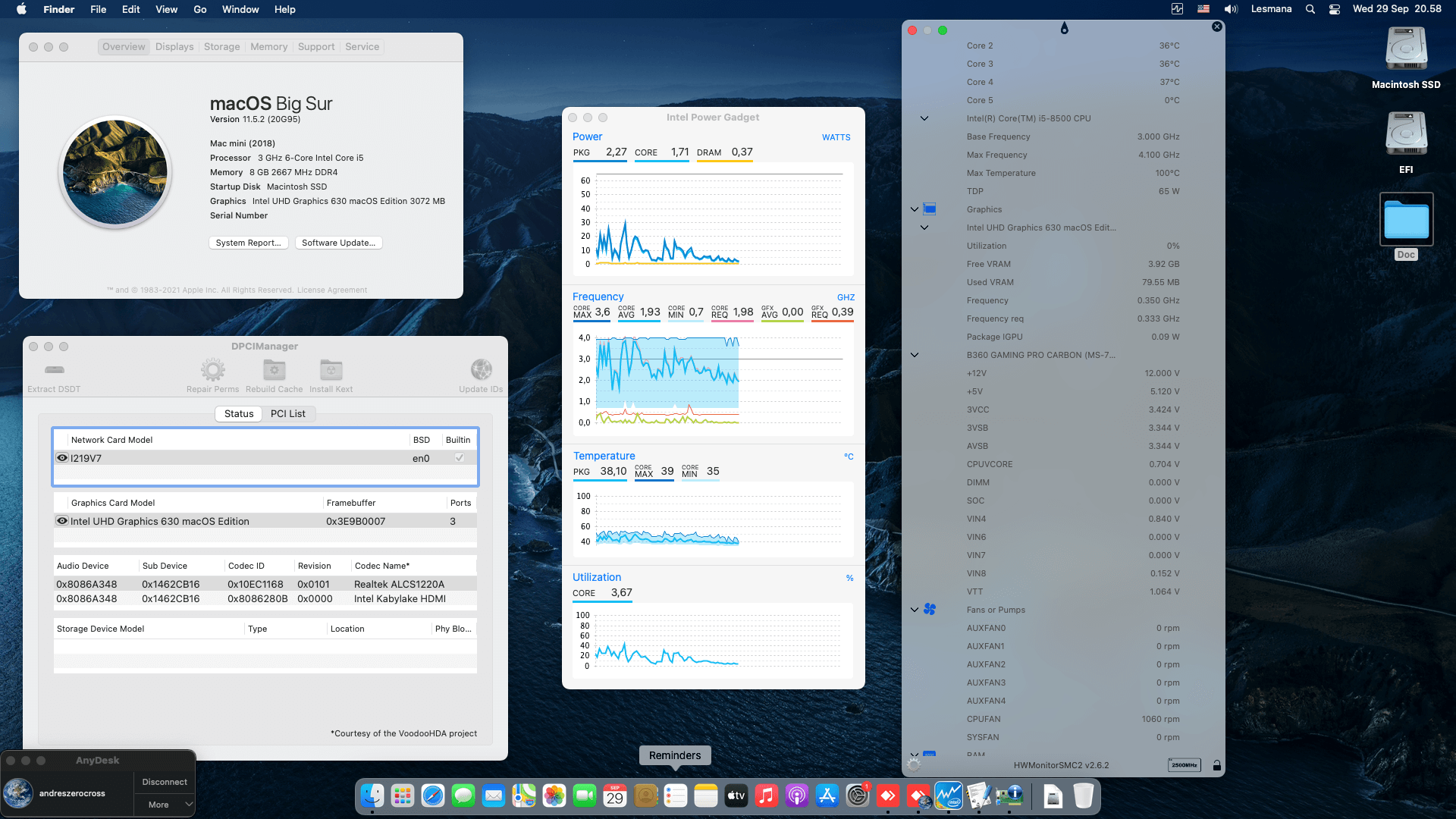1456x819 pixels.
Task: Open Messages from the Dock
Action: tap(463, 795)
